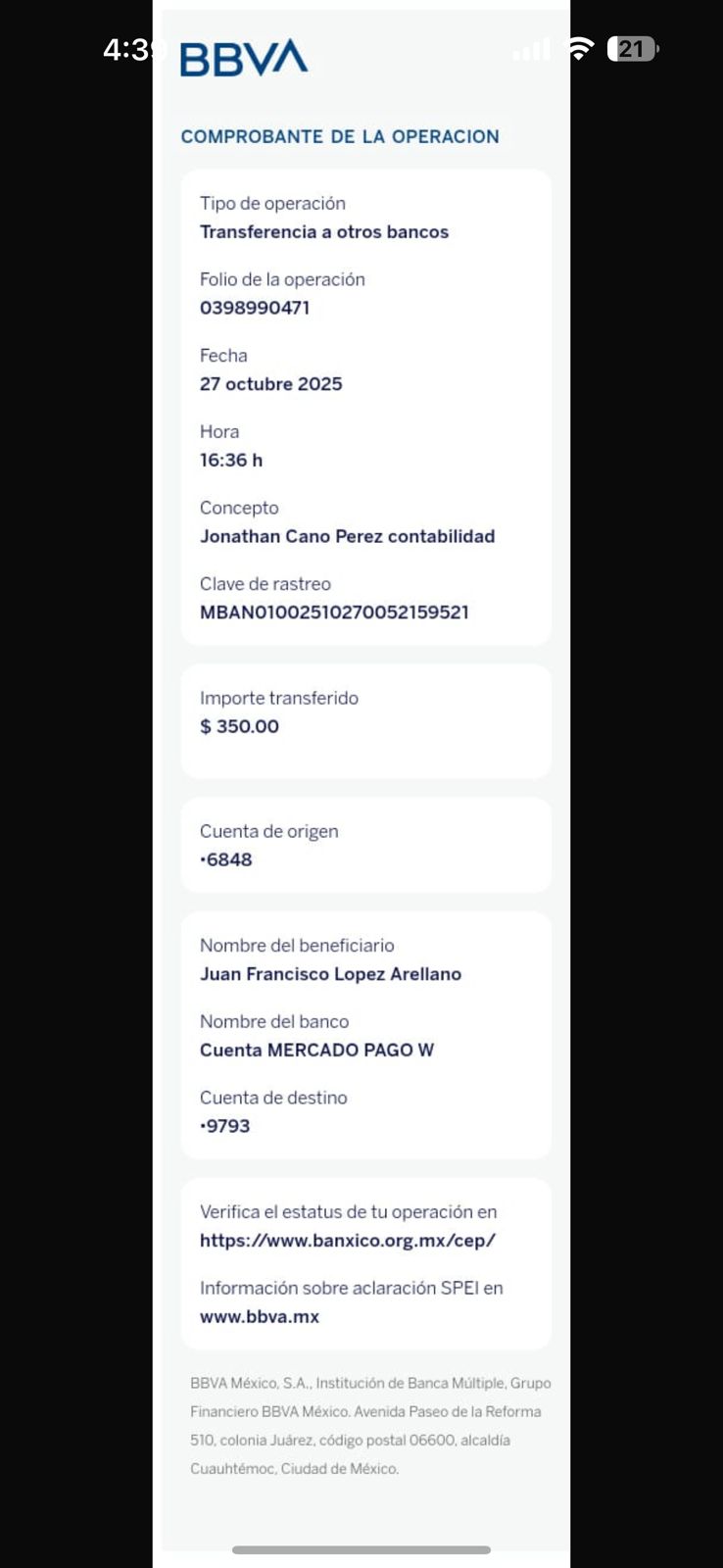Screen dimensions: 723x1568
Task: Tap the destination account •9793
Action: coord(225,1126)
